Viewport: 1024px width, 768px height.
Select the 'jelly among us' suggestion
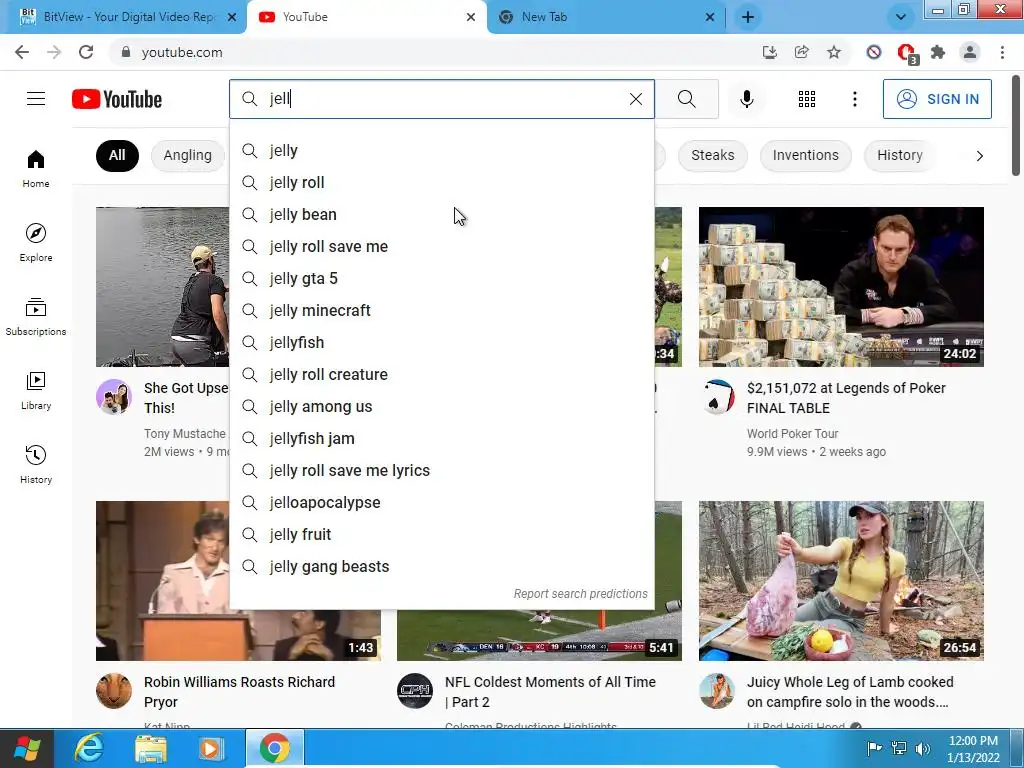click(442, 406)
